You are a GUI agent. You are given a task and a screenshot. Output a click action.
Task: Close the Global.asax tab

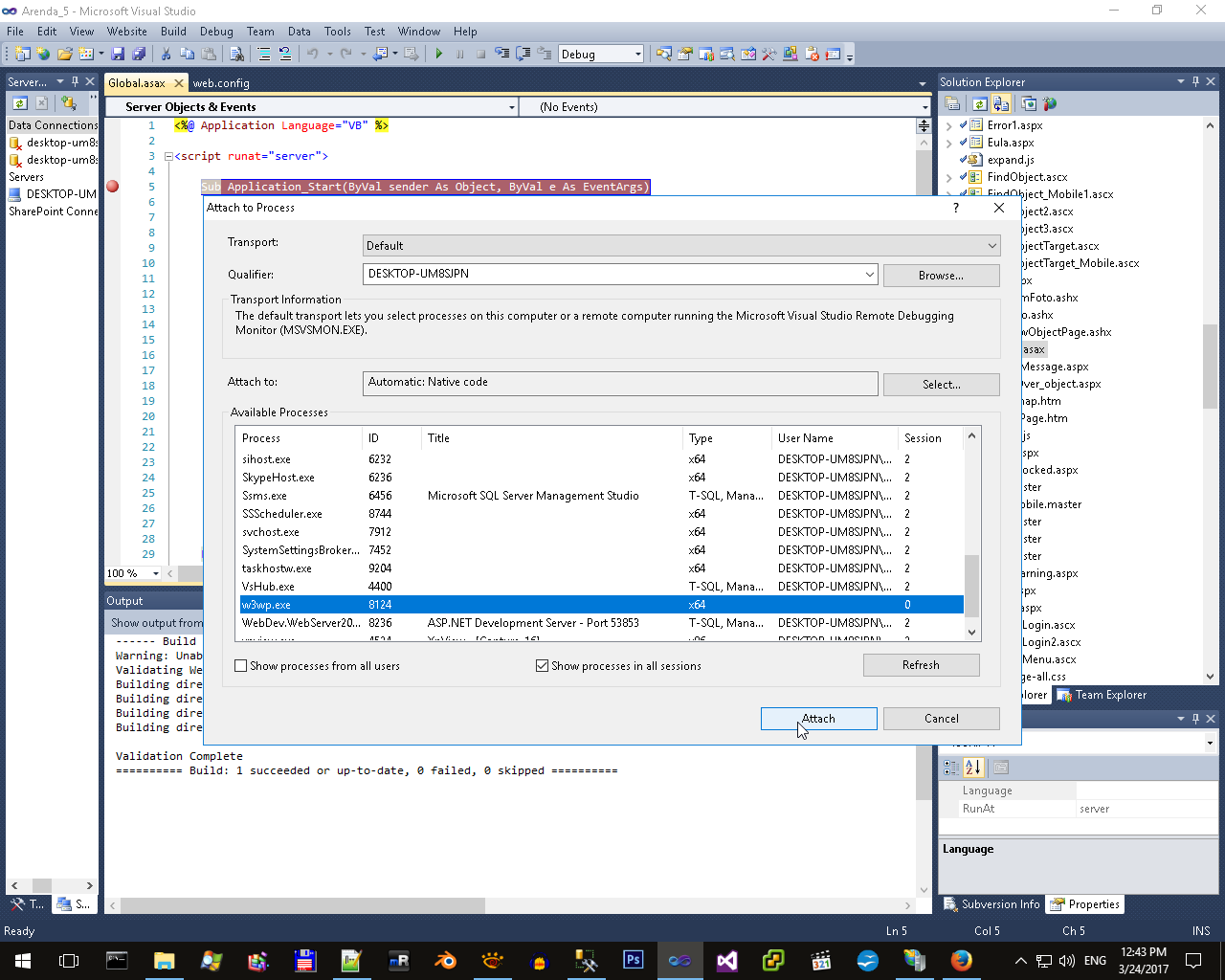179,83
